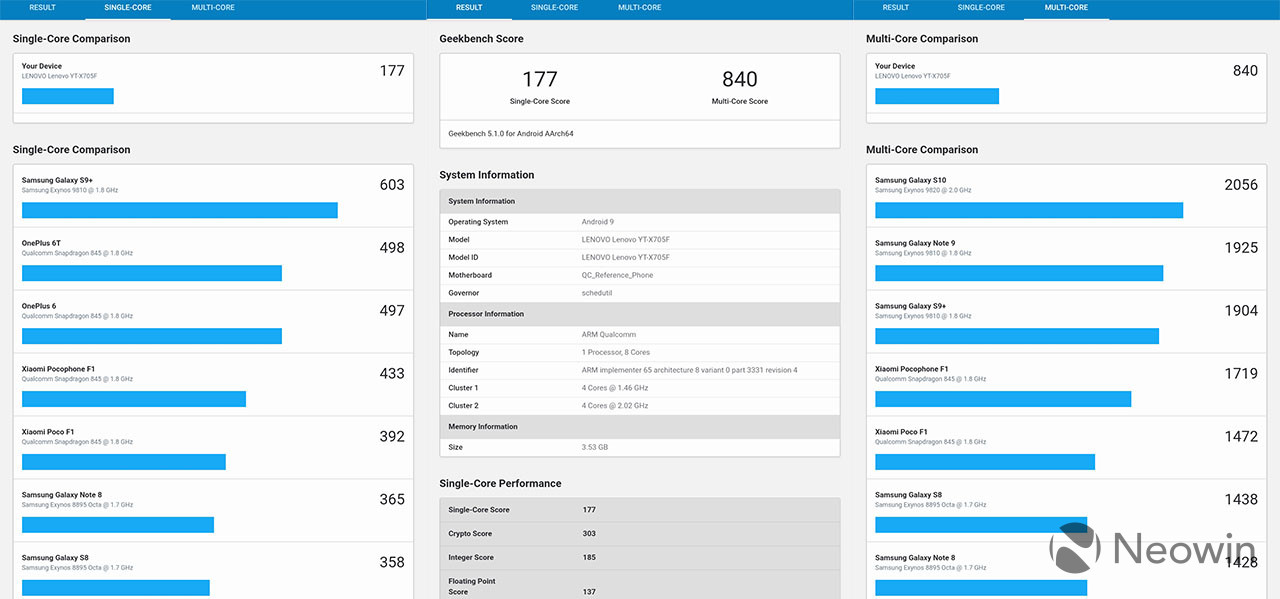
Task: Select the RESULT tab in the middle panel
Action: click(469, 8)
